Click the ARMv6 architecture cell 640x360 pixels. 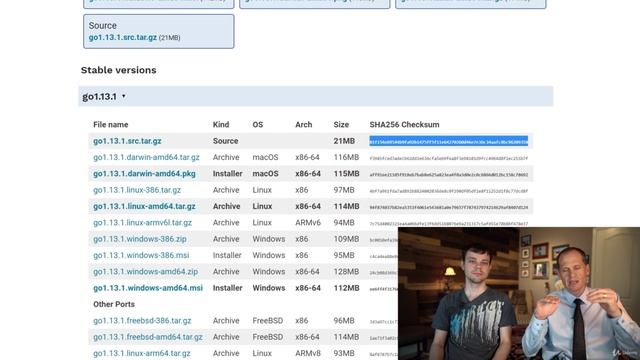[x=308, y=222]
